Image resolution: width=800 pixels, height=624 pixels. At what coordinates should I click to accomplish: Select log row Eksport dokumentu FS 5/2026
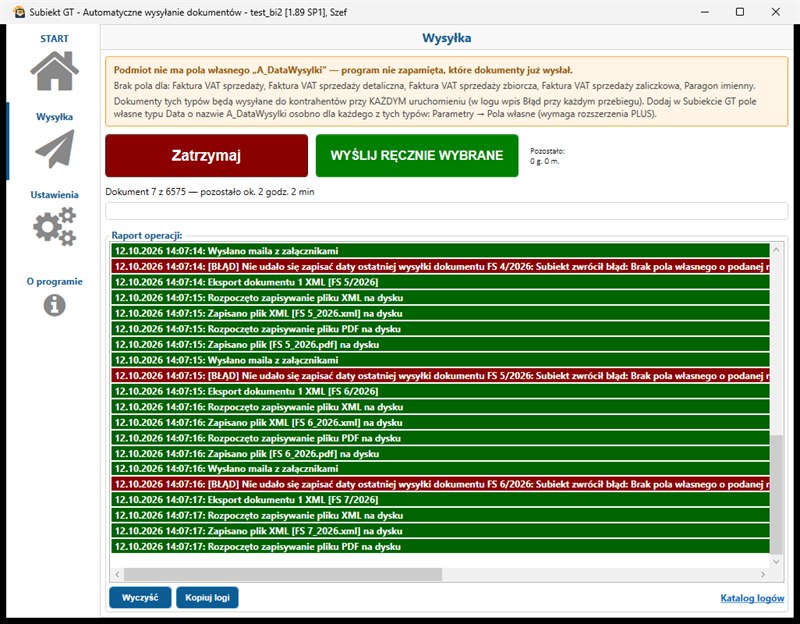(x=440, y=282)
